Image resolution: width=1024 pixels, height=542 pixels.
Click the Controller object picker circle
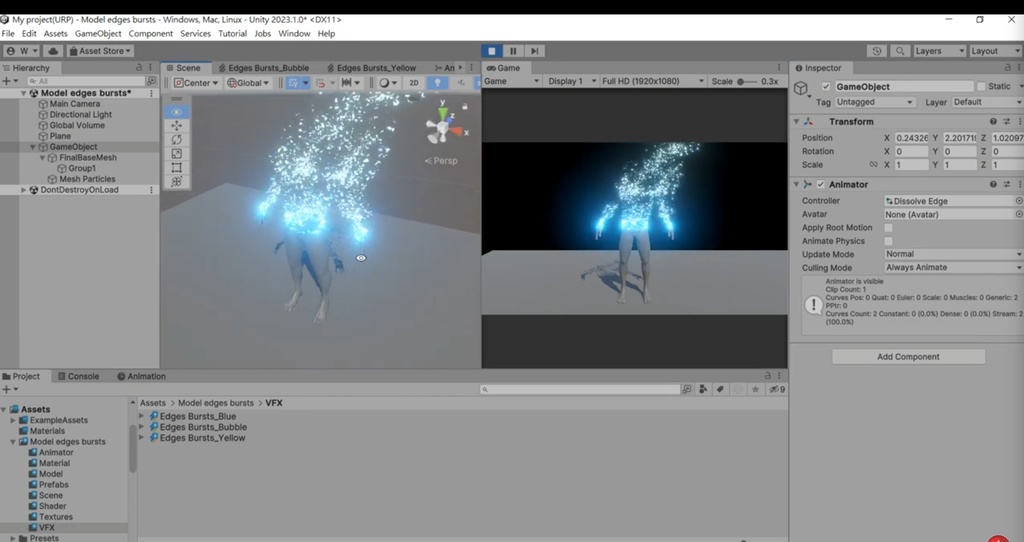tap(1019, 201)
